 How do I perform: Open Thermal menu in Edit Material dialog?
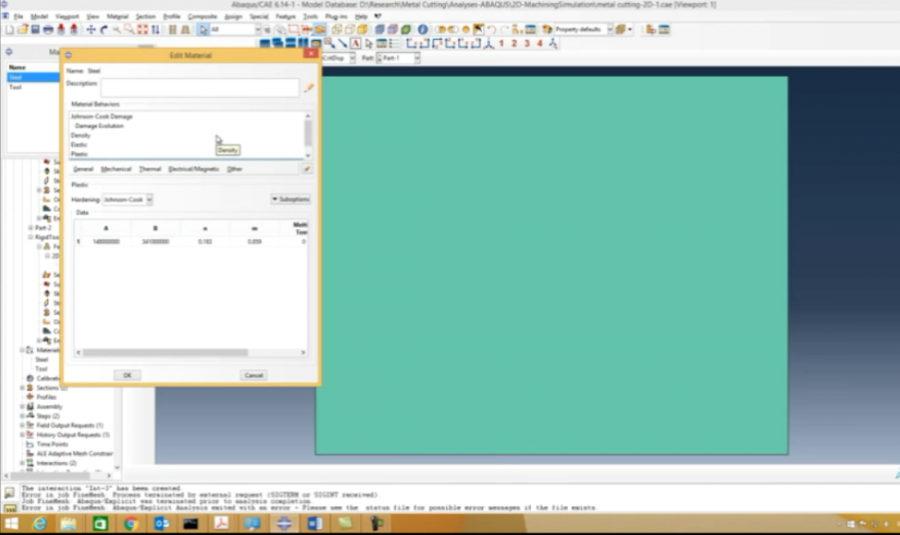150,169
